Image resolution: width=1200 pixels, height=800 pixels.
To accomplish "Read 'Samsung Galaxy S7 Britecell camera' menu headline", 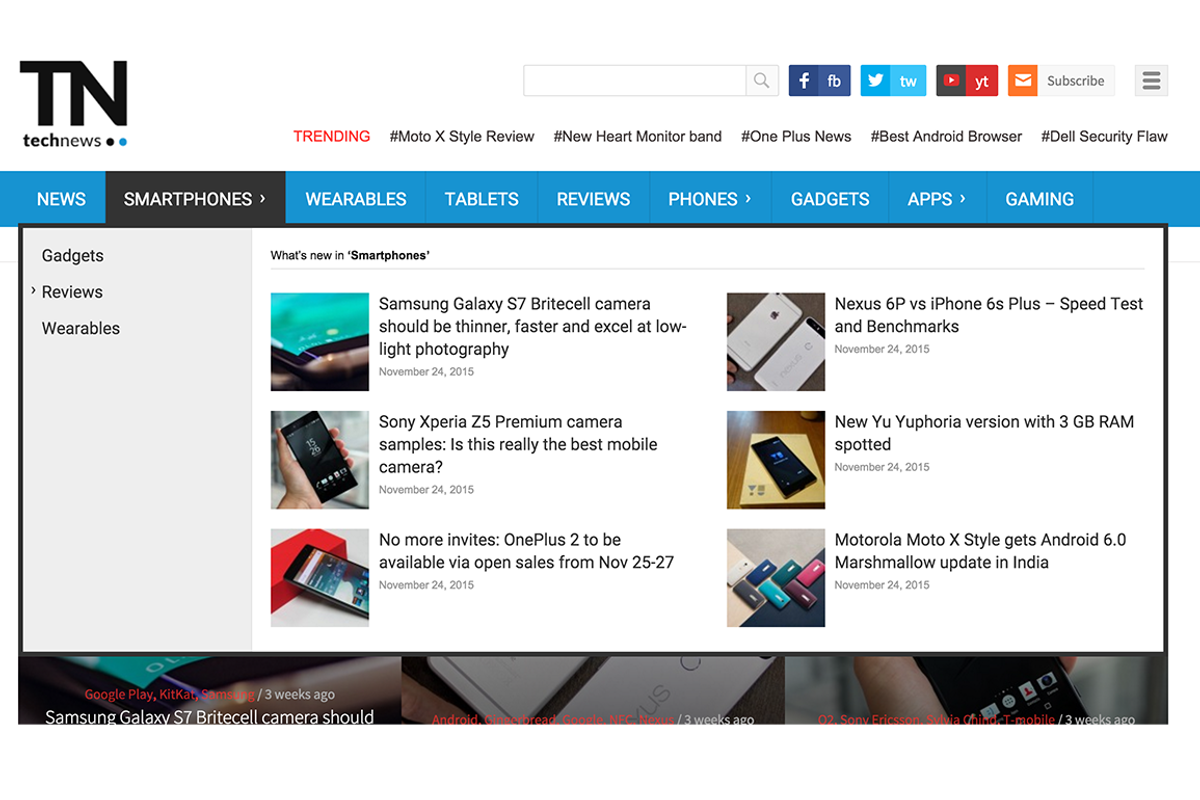I will coord(533,326).
